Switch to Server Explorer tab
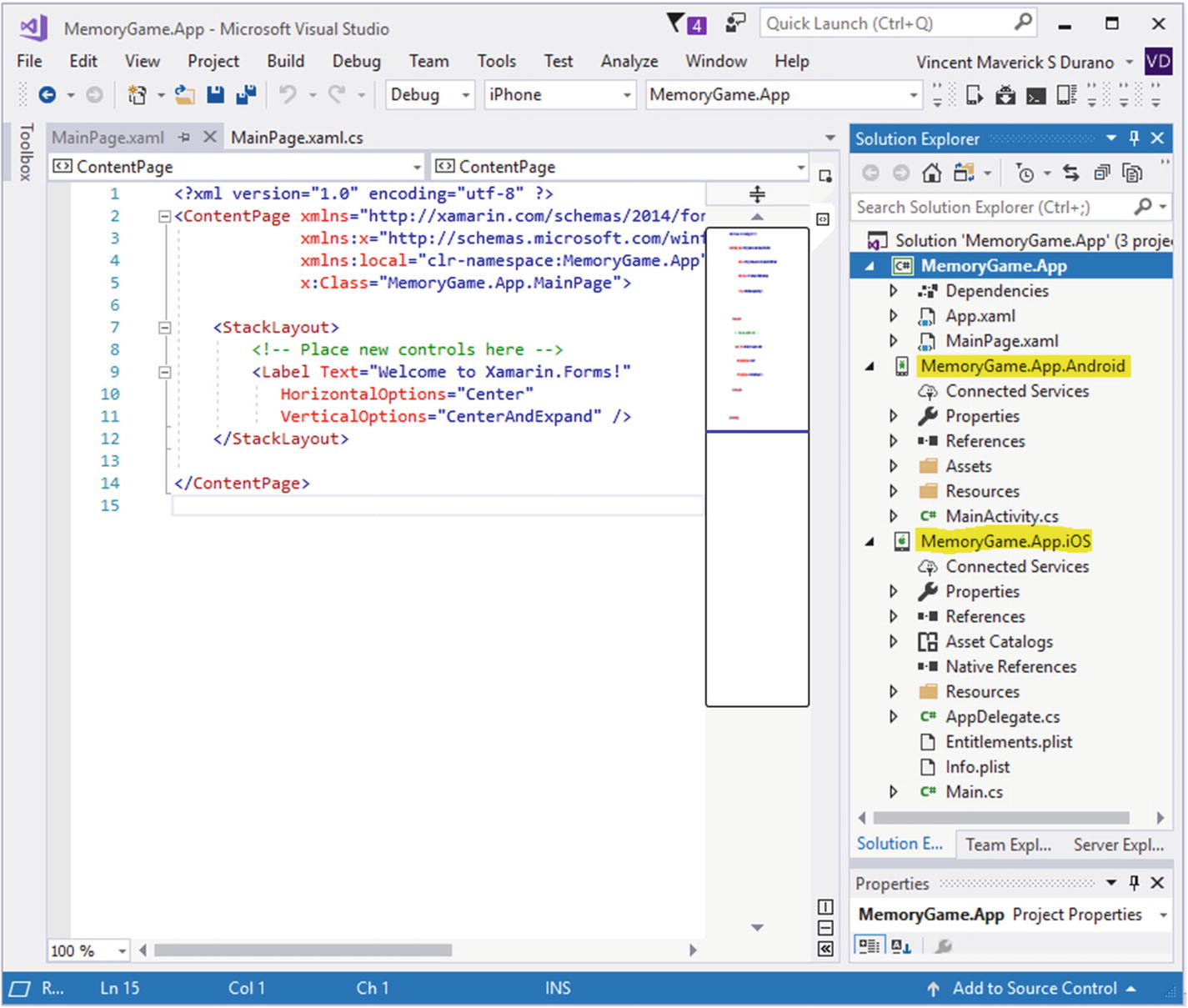This screenshot has height=1008, width=1188. pyautogui.click(x=1119, y=845)
